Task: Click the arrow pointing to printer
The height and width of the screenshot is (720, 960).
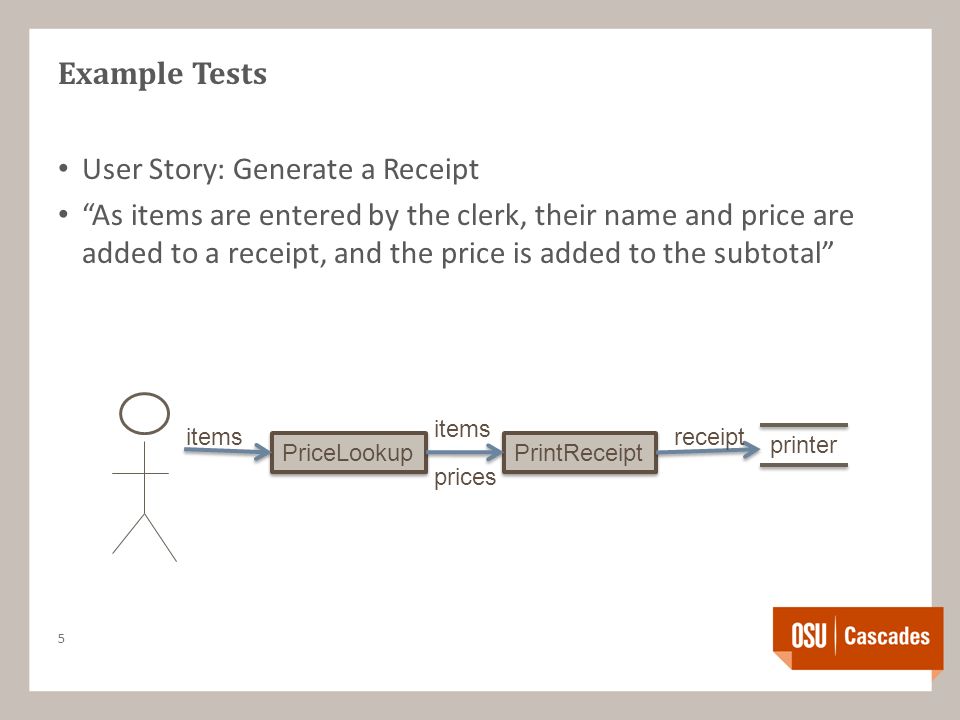Action: point(708,451)
